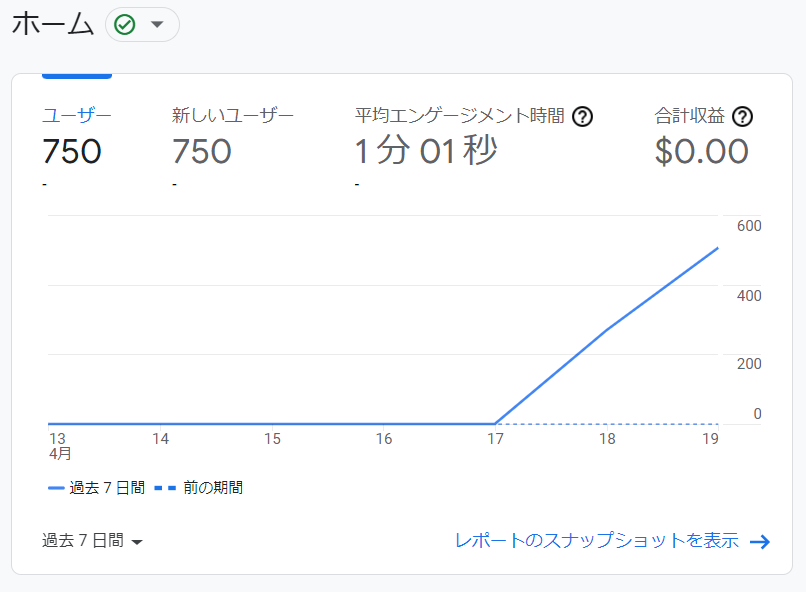
Task: Click help icon next to 合計収益
Action: point(742,117)
